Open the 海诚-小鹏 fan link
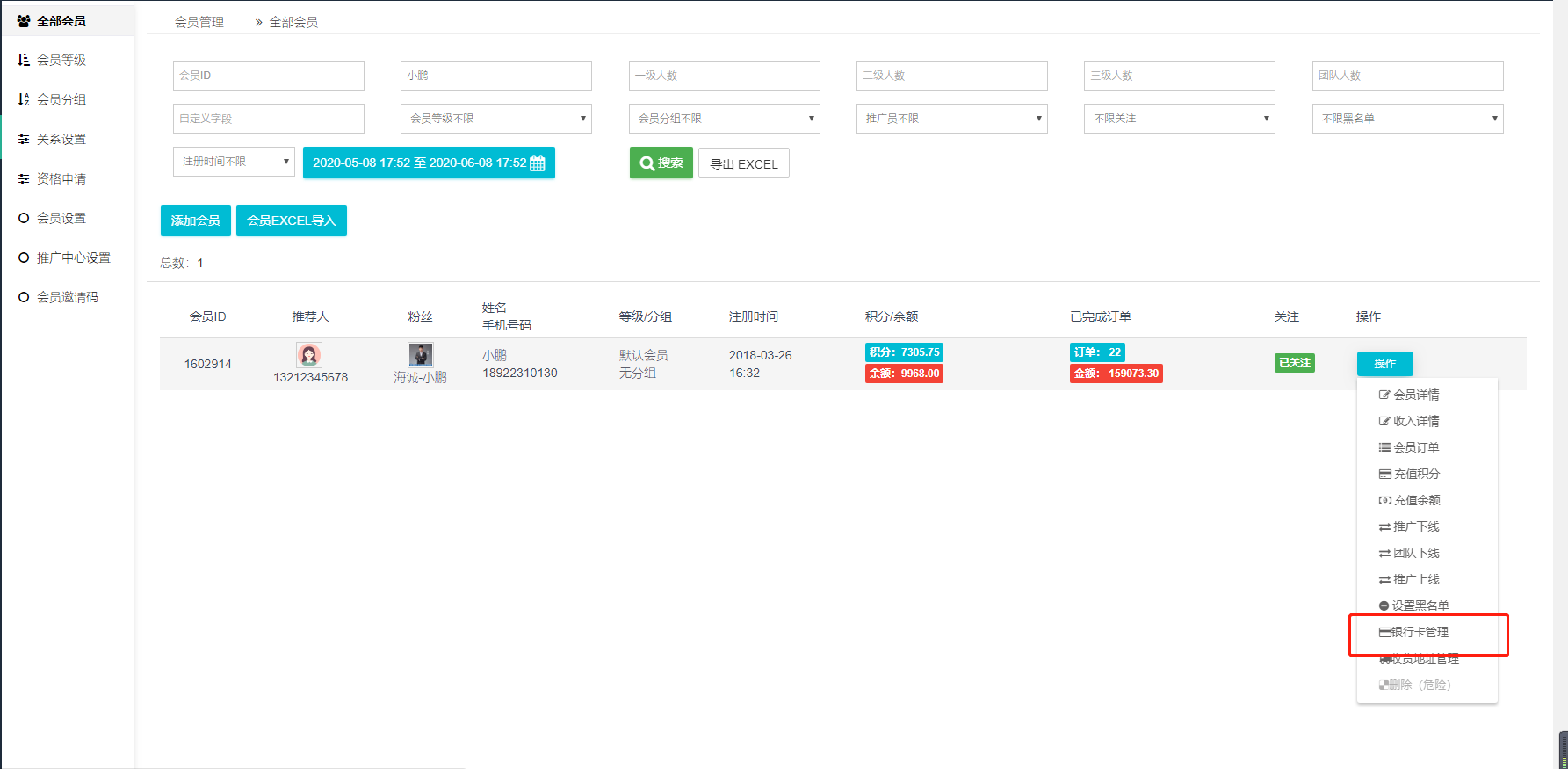Image resolution: width=1568 pixels, height=769 pixels. click(420, 377)
